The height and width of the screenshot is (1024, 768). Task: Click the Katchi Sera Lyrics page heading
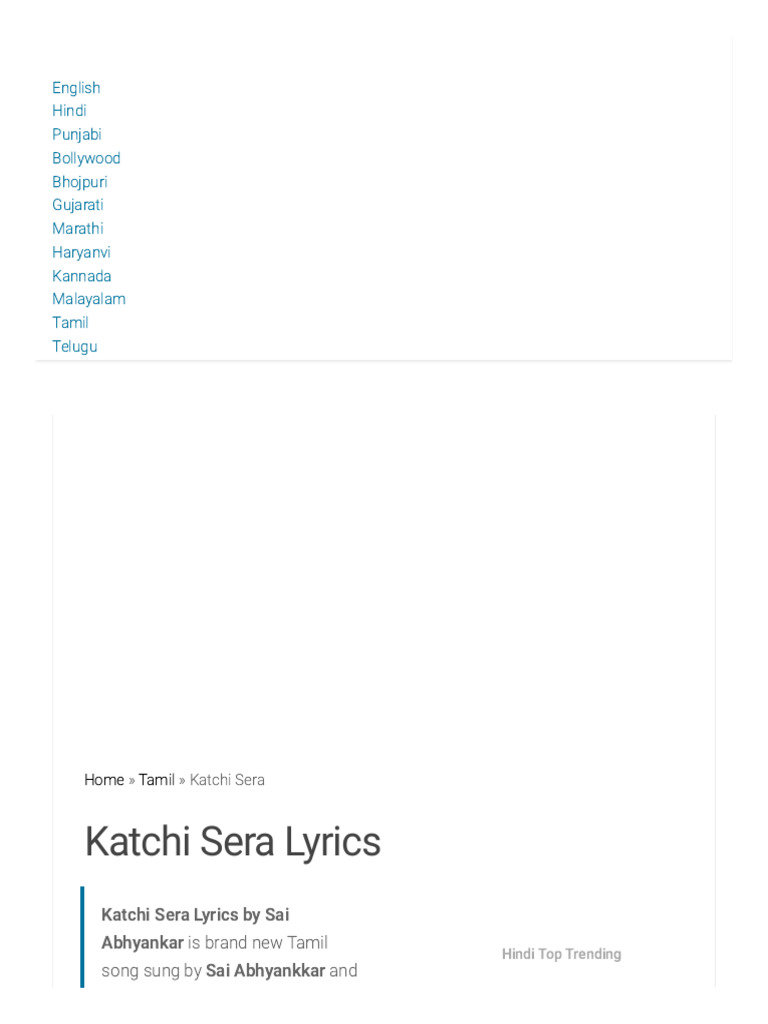click(233, 842)
